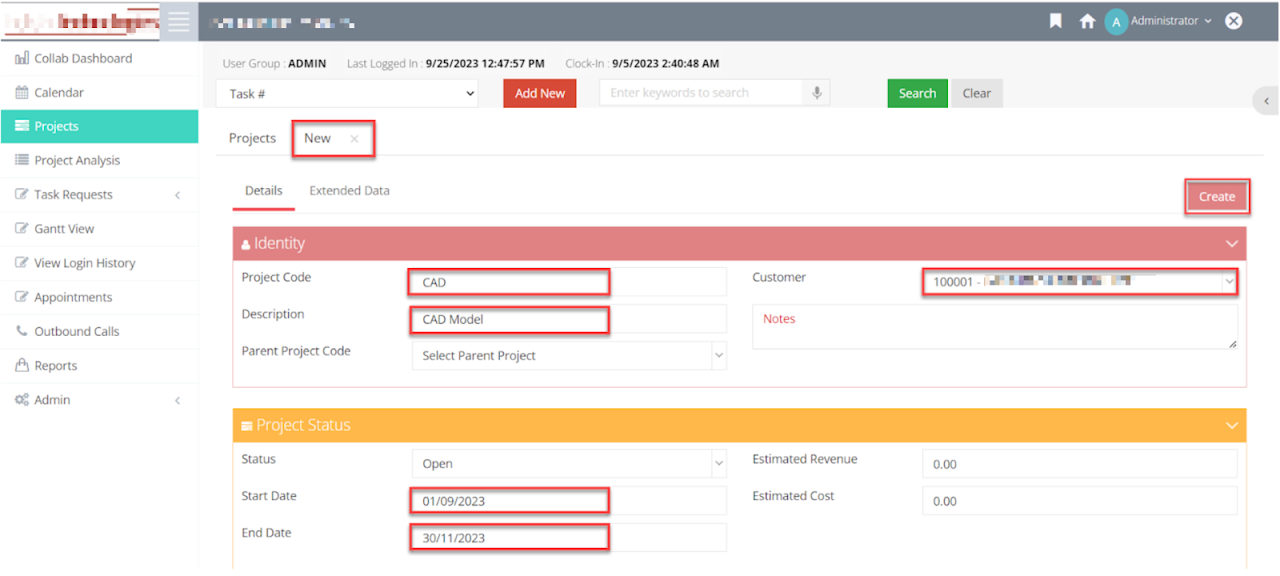Open the Parent Project Code dropdown

pyautogui.click(x=568, y=355)
